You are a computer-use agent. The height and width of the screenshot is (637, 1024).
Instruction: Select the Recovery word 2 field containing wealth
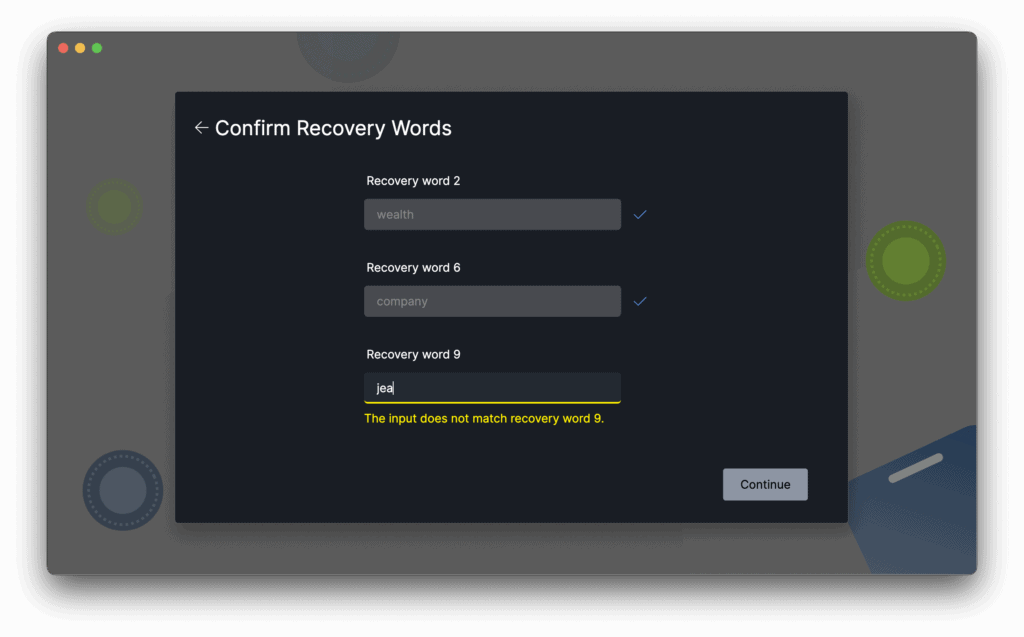click(x=492, y=215)
